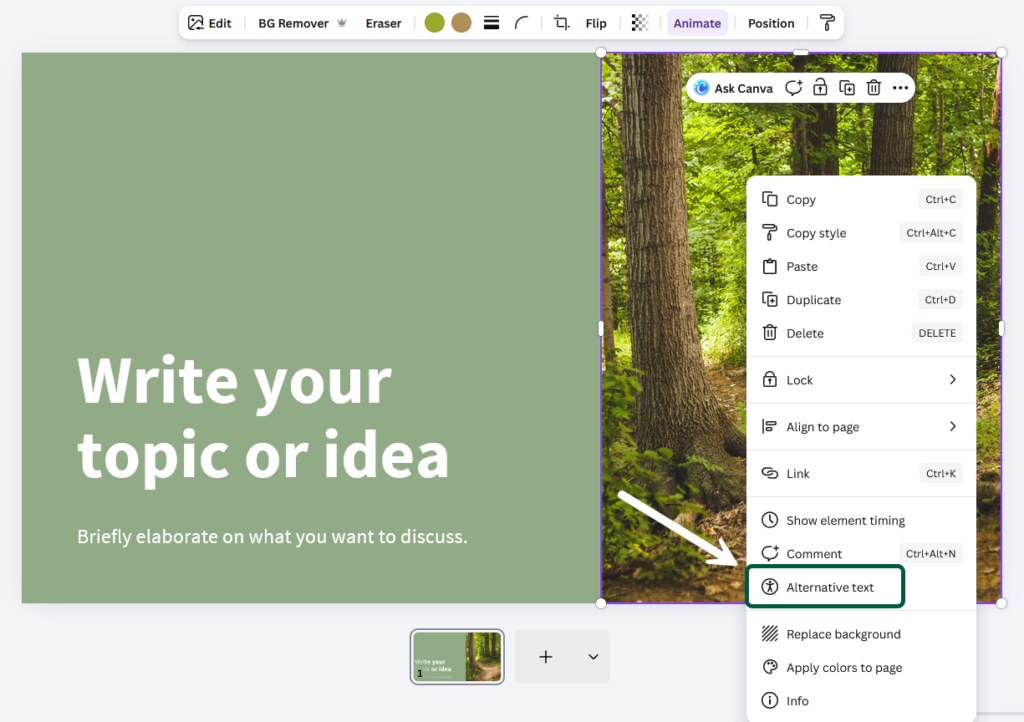The image size is (1024, 722).
Task: Click the add comment icon in floating toolbar
Action: pos(794,88)
